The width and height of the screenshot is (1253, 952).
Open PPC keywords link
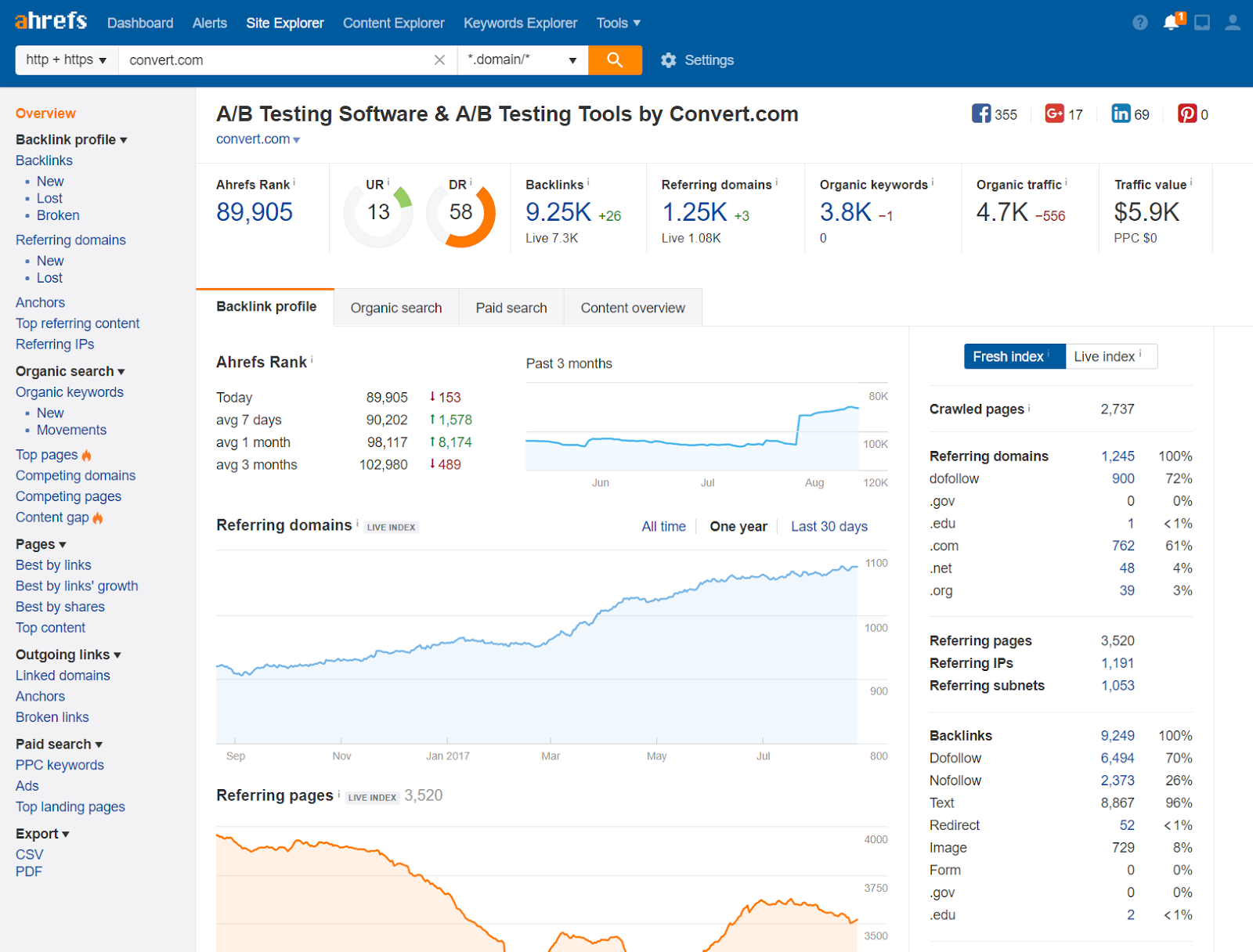(x=60, y=765)
